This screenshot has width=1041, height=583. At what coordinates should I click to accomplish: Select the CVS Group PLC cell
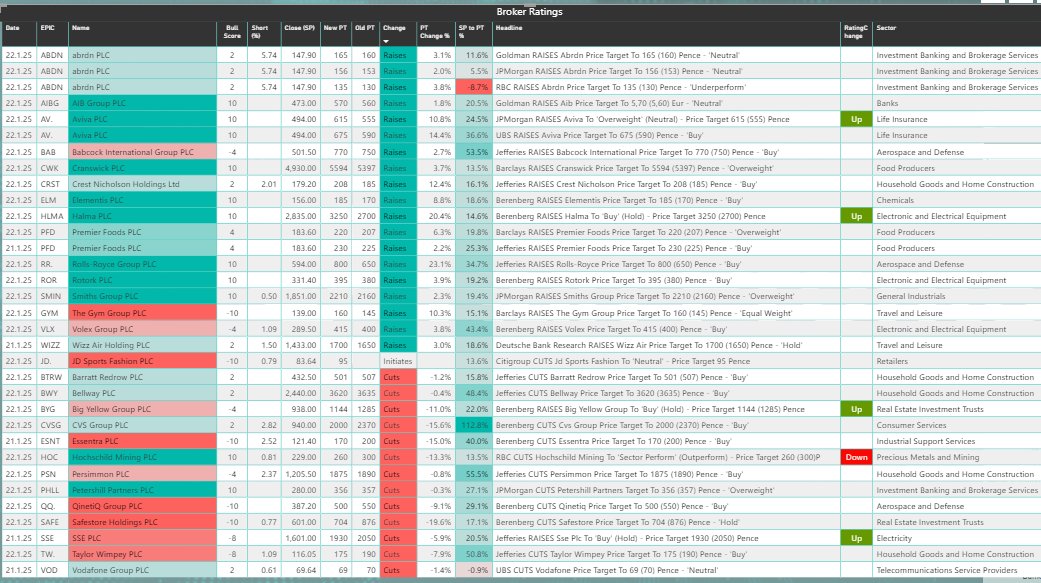(142, 425)
